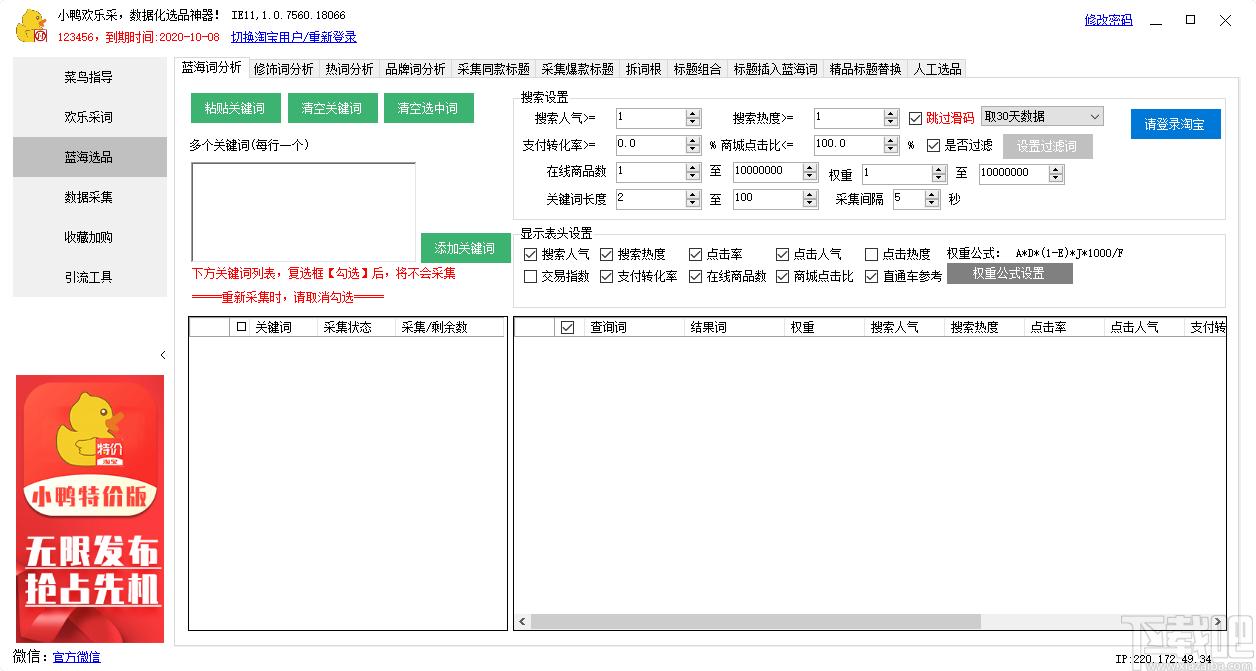Select 欢乐采词 in the sidebar
The height and width of the screenshot is (671, 1256).
[89, 117]
